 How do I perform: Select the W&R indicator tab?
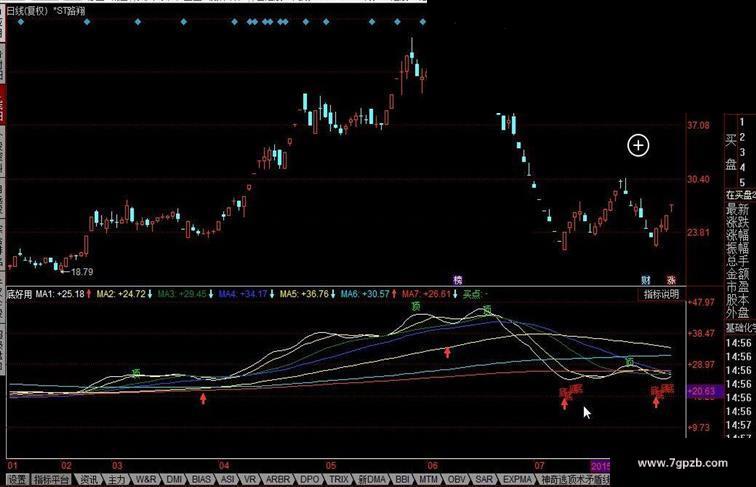click(x=146, y=480)
